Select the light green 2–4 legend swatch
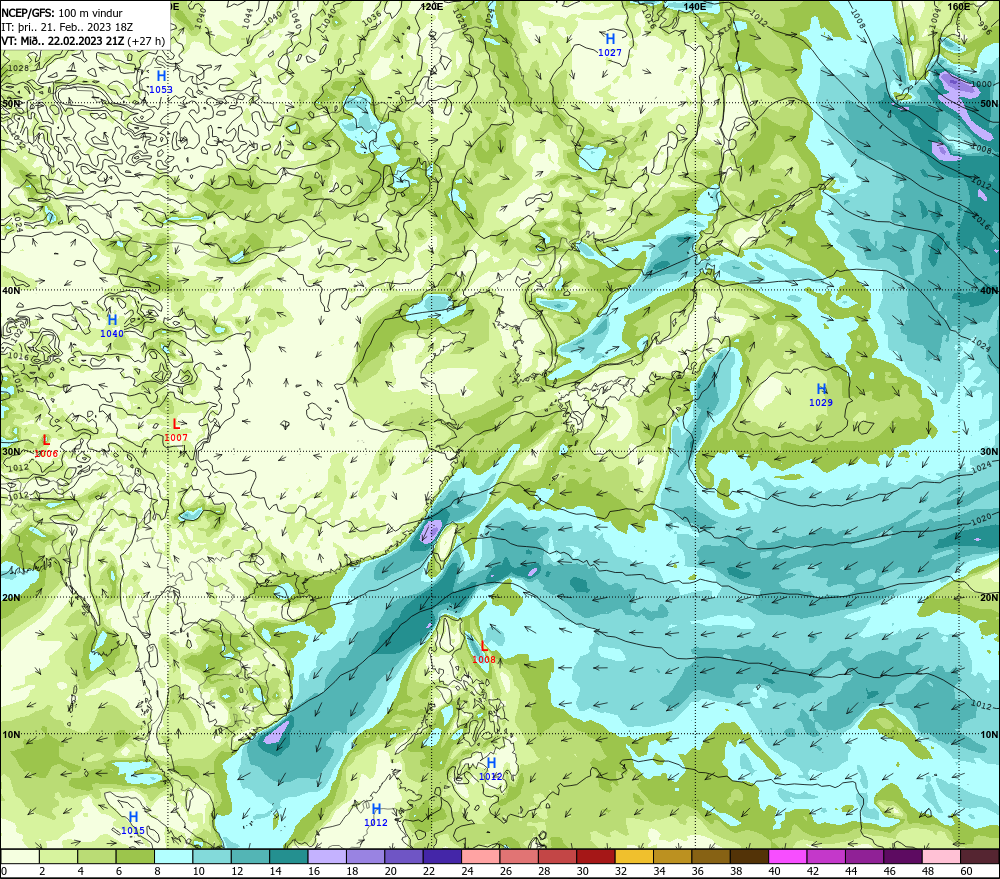 coord(59,857)
